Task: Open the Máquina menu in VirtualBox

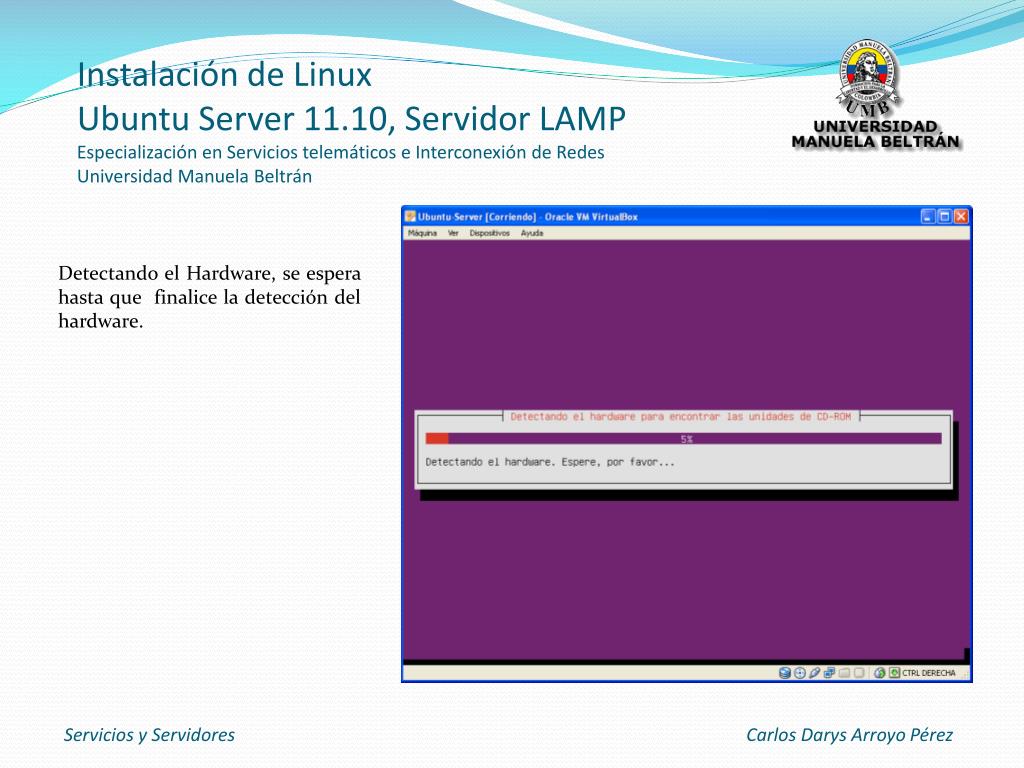Action: [422, 233]
